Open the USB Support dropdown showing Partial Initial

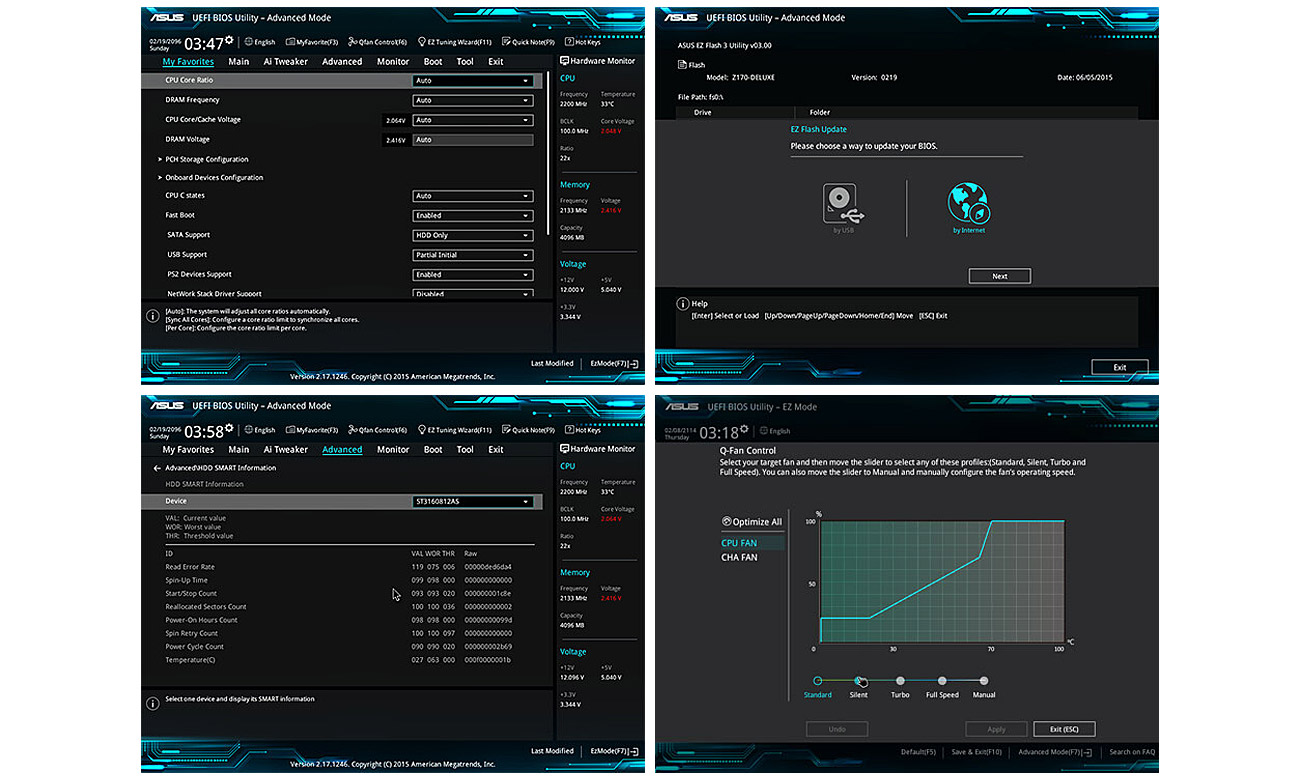[x=473, y=255]
